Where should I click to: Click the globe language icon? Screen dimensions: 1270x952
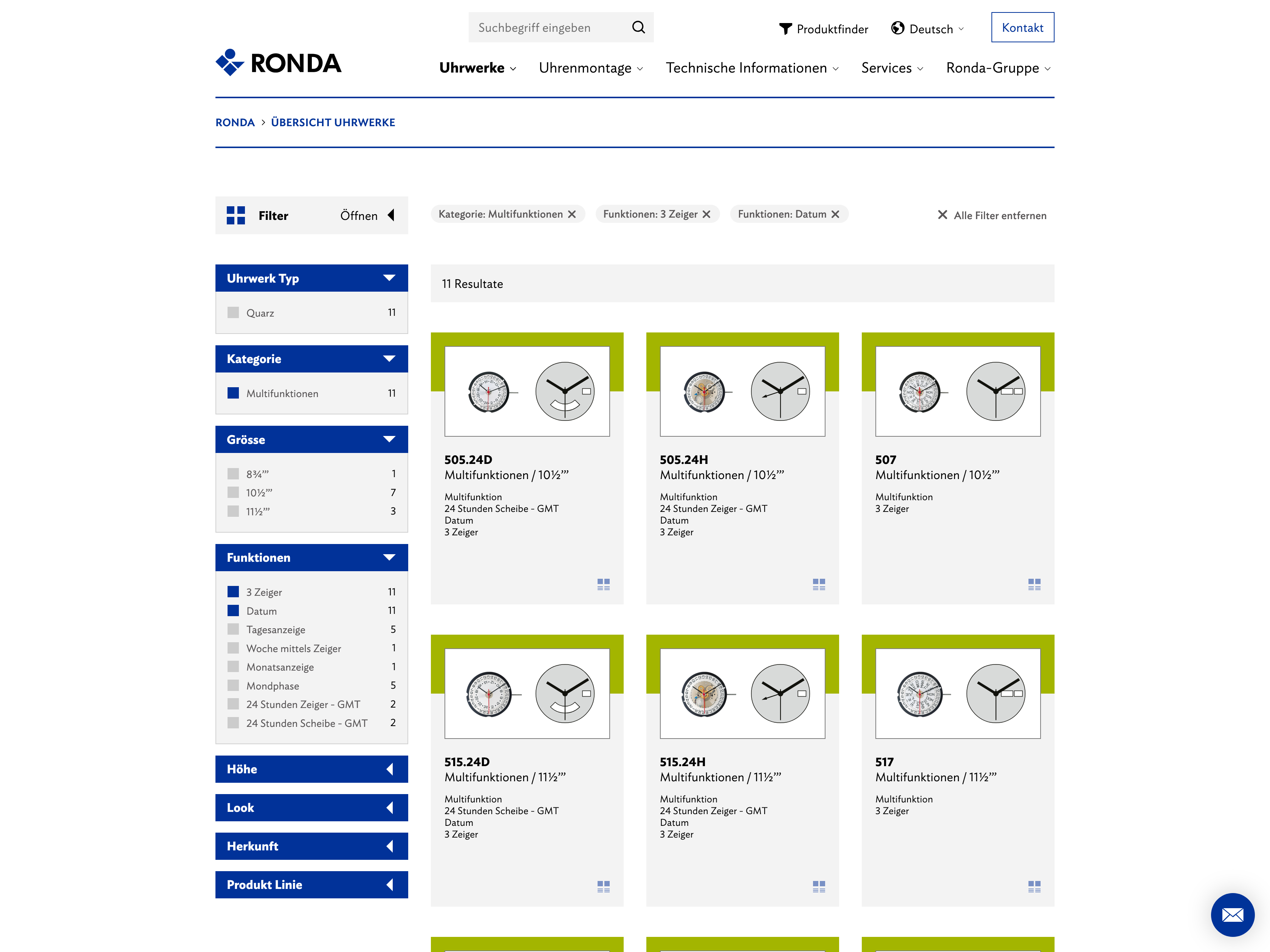pyautogui.click(x=897, y=28)
